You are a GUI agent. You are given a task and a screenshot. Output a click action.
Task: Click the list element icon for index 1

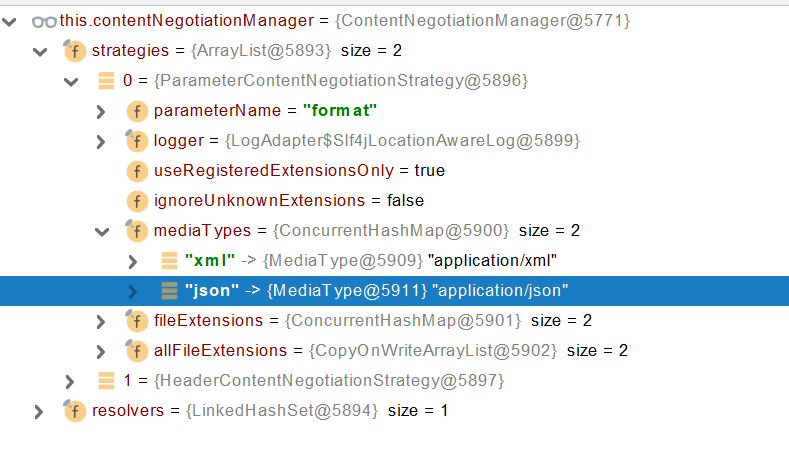pos(106,381)
